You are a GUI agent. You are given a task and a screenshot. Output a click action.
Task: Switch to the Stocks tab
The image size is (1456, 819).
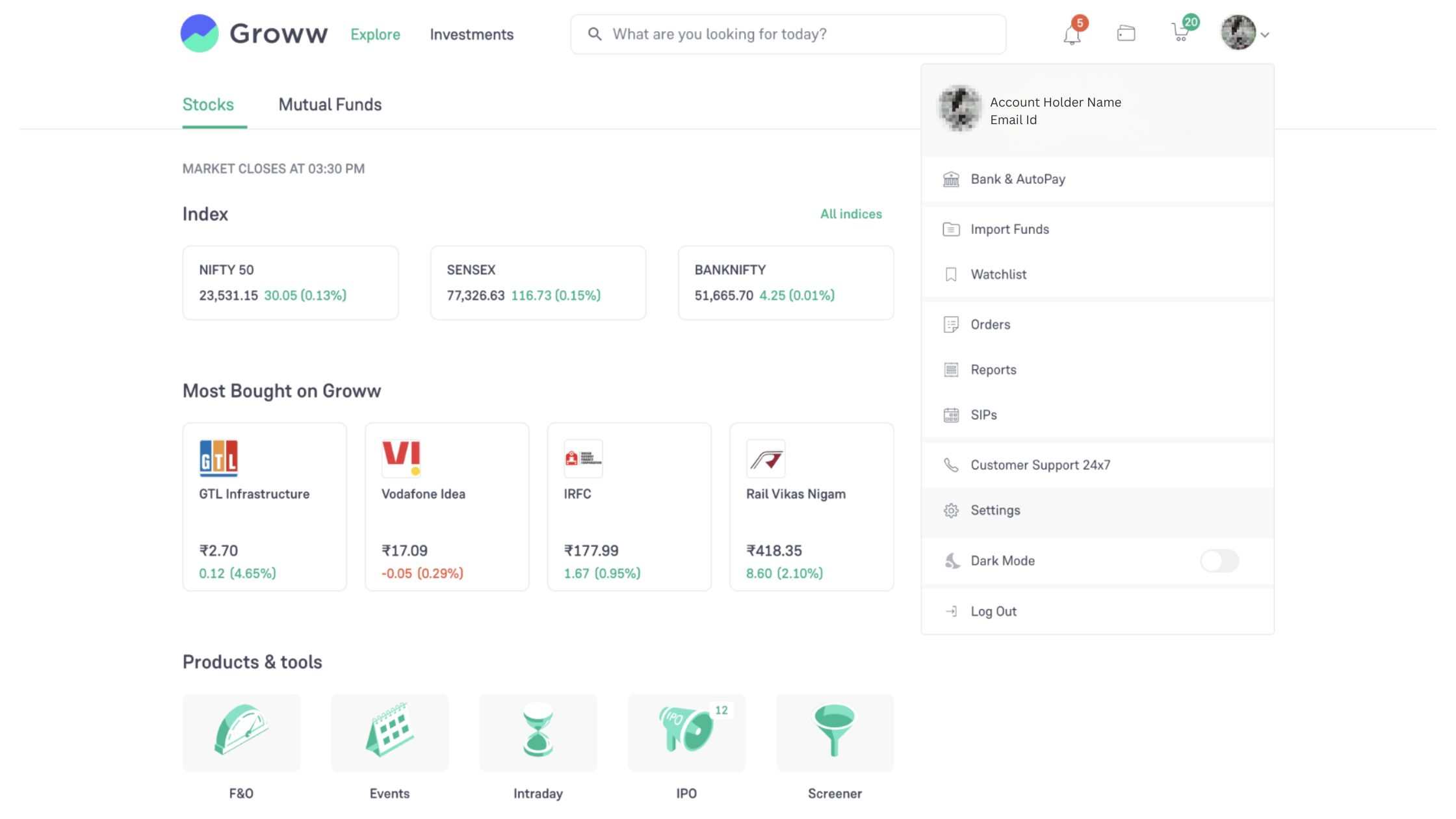(208, 105)
